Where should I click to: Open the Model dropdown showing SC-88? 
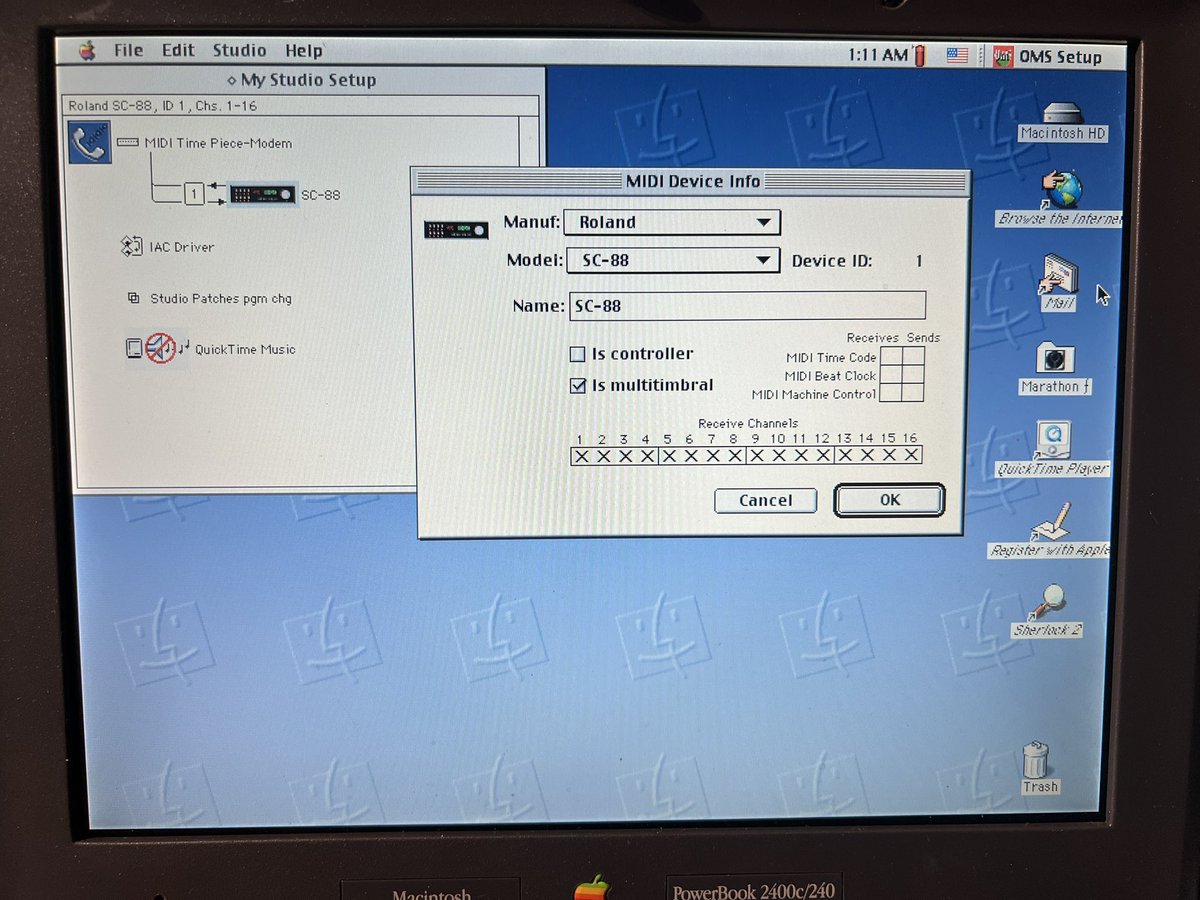pos(672,261)
